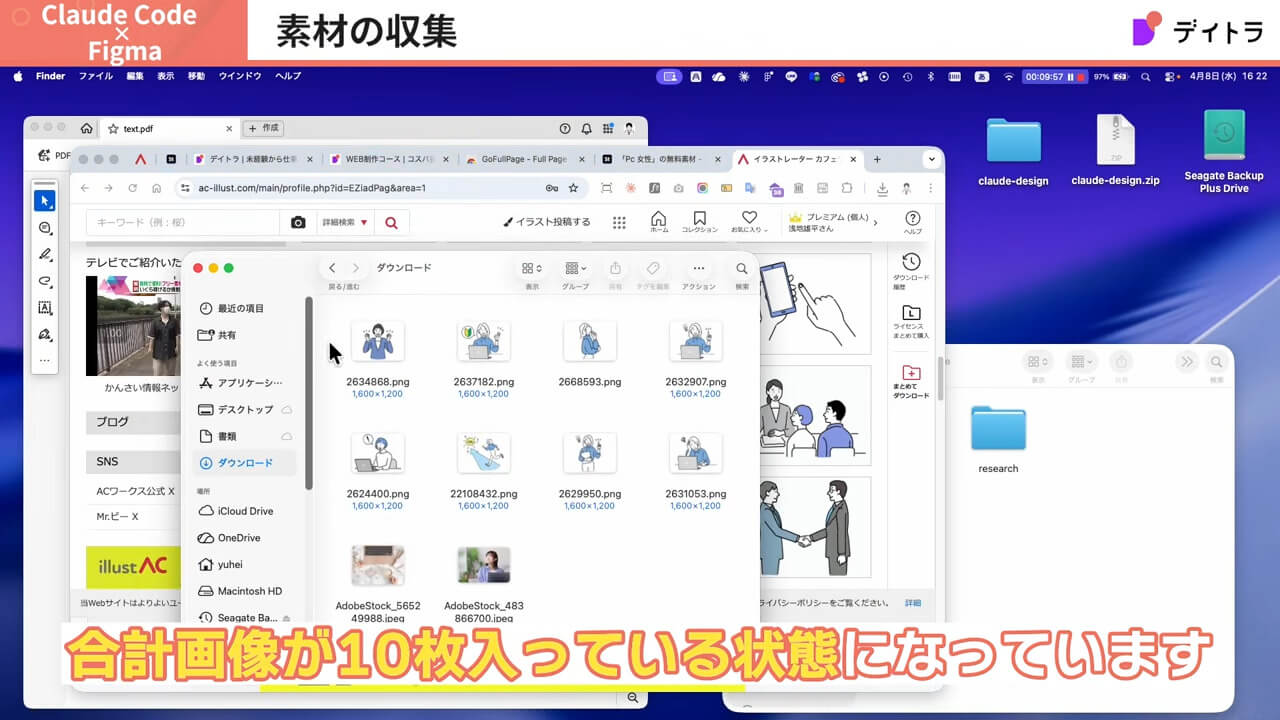Go to ホーム home icon on illustAC
The width and height of the screenshot is (1280, 720).
(659, 222)
